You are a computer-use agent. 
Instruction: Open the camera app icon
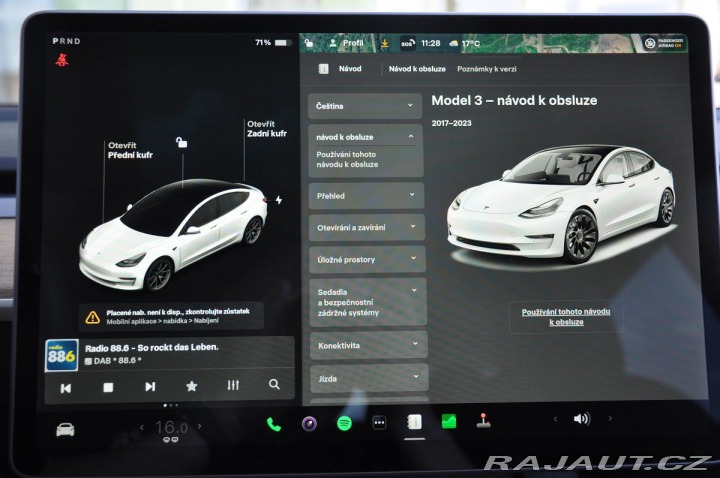coord(309,423)
